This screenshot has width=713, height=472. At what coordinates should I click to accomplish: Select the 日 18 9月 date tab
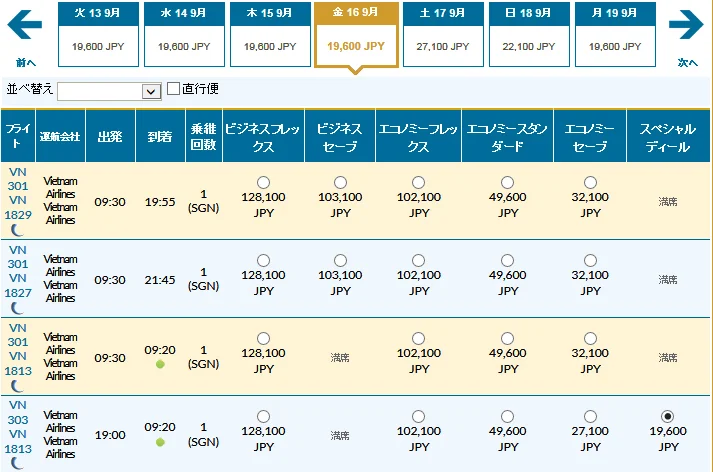(x=529, y=35)
